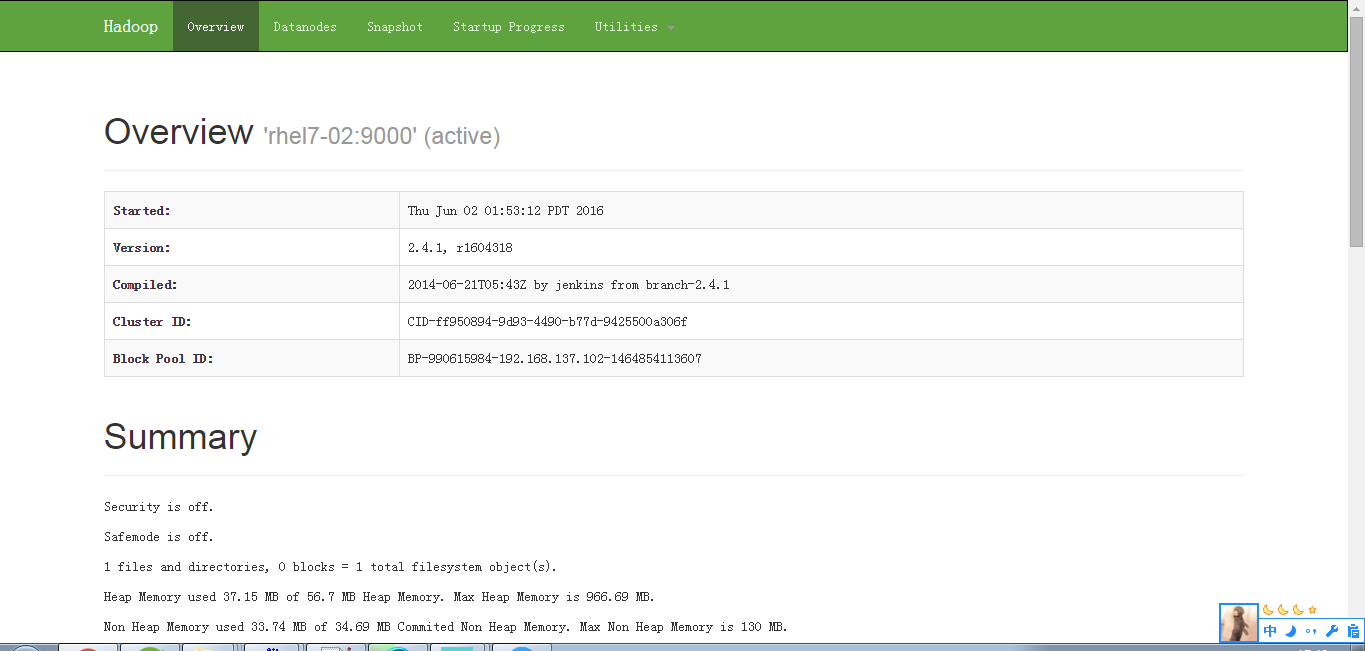Click the scrollbar up arrow
The height and width of the screenshot is (651, 1365).
[x=1357, y=8]
